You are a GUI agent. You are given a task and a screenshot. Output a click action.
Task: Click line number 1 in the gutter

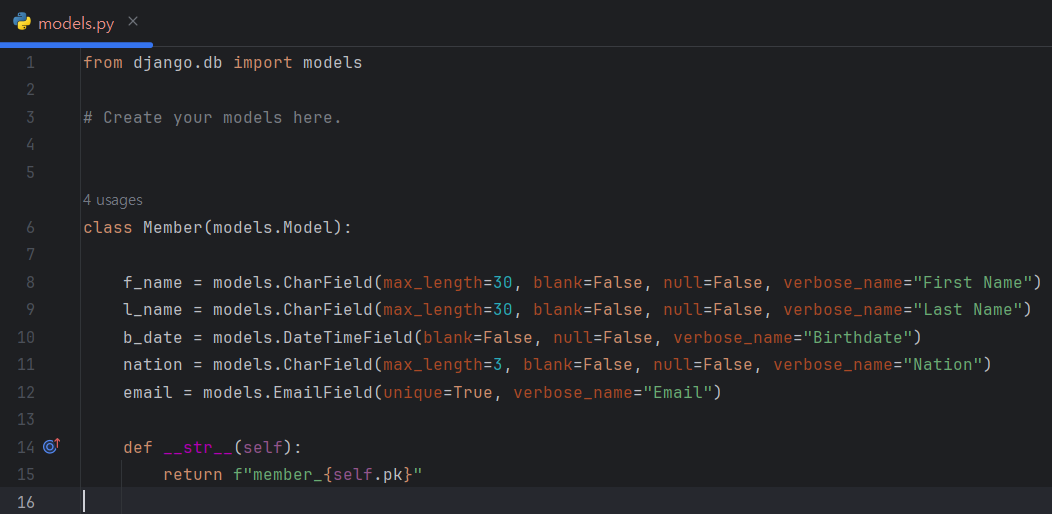tap(29, 63)
